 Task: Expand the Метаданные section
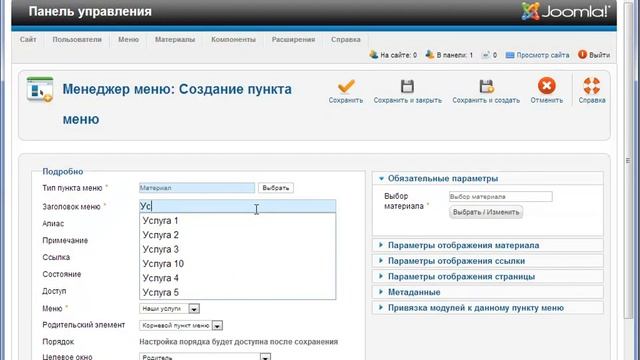(488, 292)
